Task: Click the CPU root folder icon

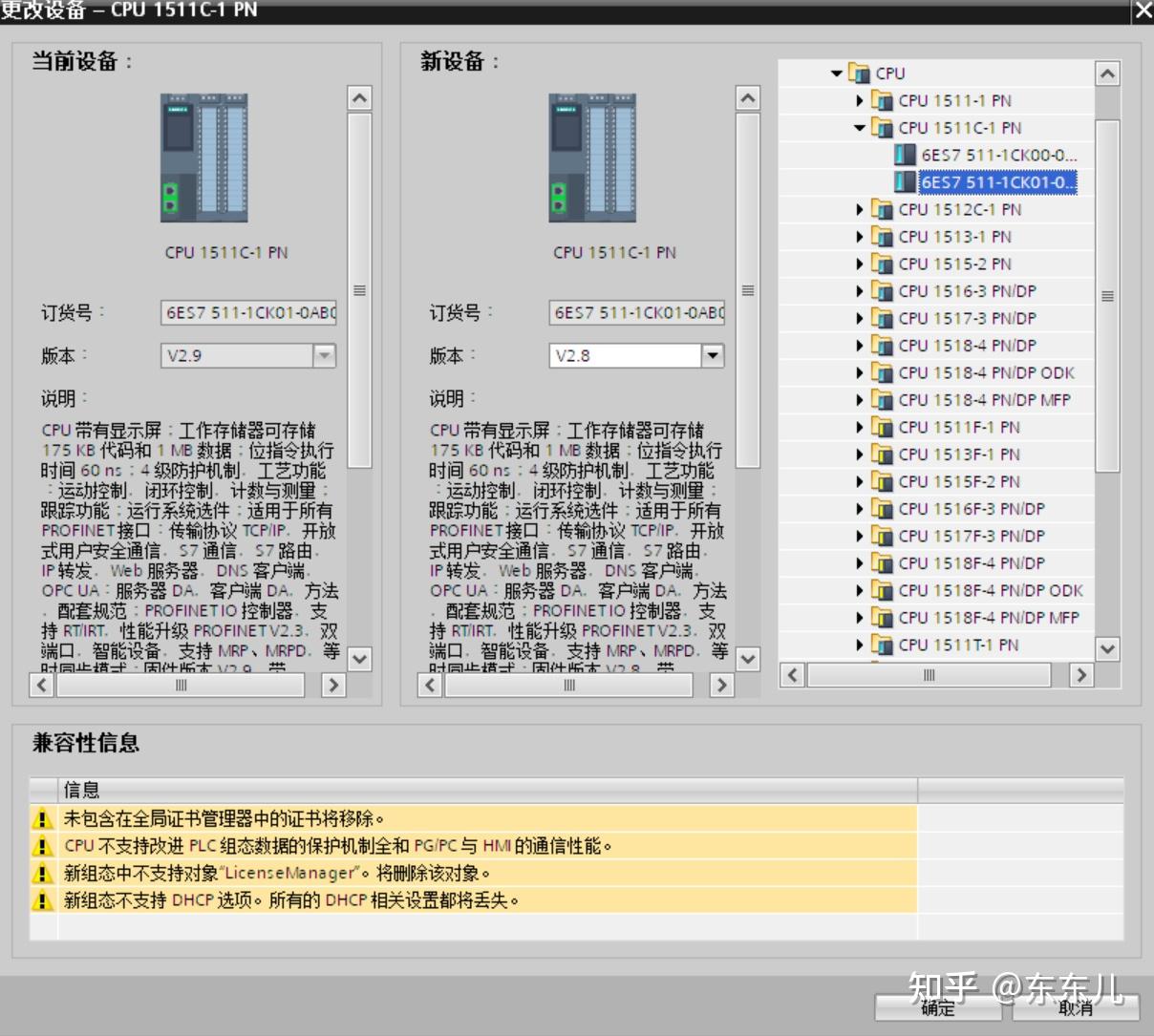Action: [x=859, y=74]
